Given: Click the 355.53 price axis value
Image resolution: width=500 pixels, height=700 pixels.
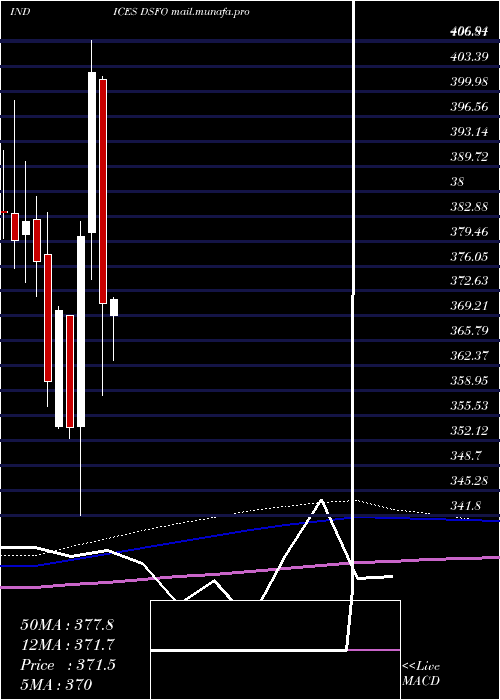Looking at the screenshot, I should click(470, 406).
